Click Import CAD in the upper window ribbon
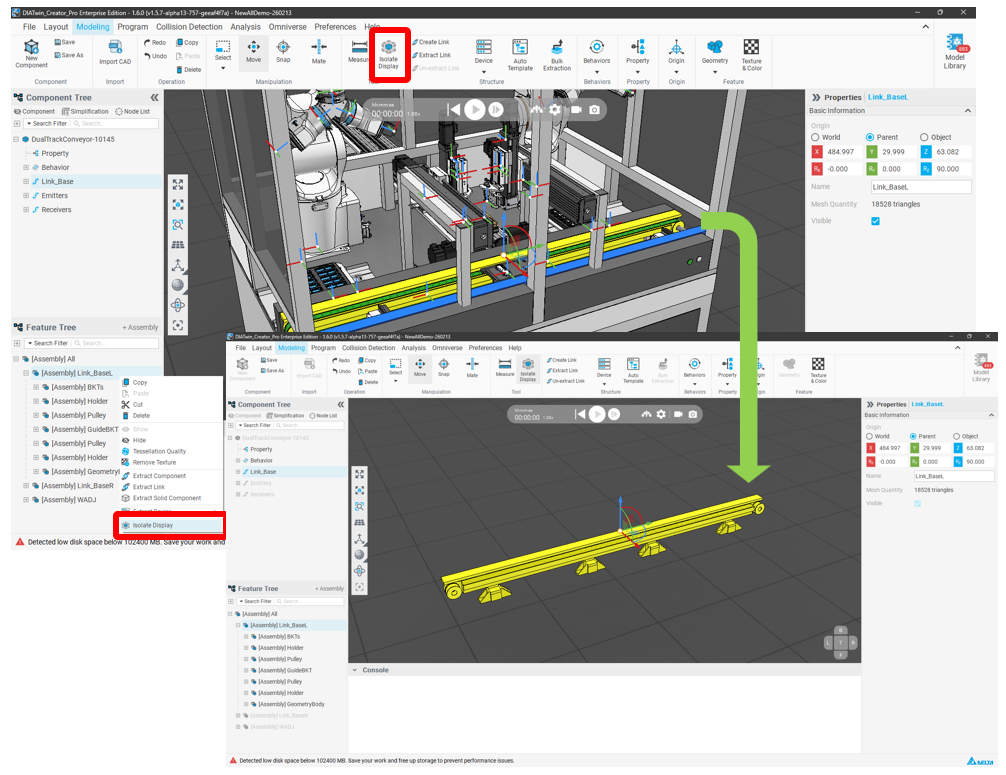Screen dimensions: 1006x775 coord(115,53)
